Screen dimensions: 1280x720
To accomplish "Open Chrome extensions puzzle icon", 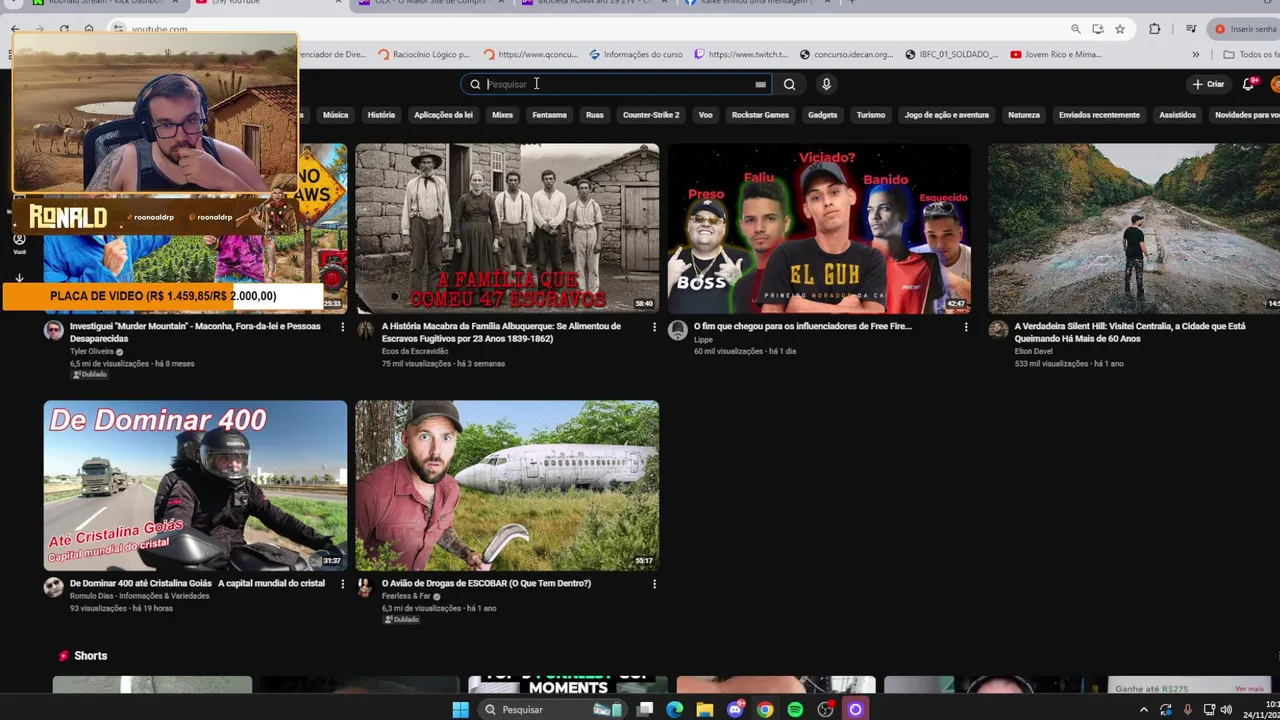I will (1154, 29).
